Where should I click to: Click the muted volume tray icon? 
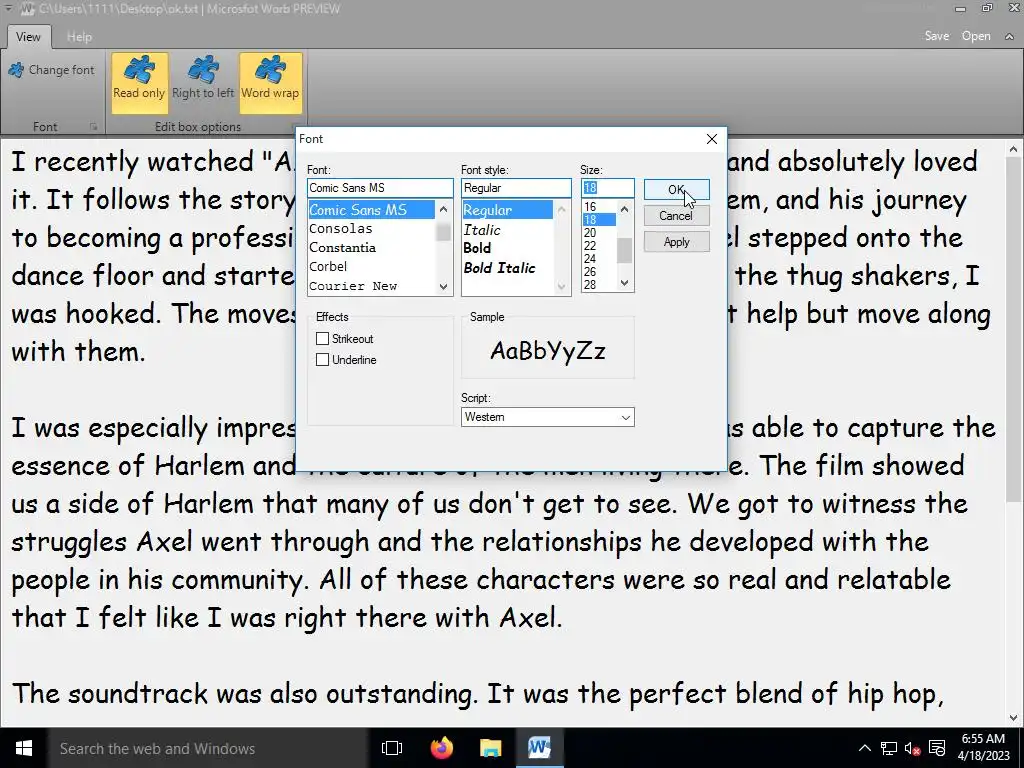(913, 748)
